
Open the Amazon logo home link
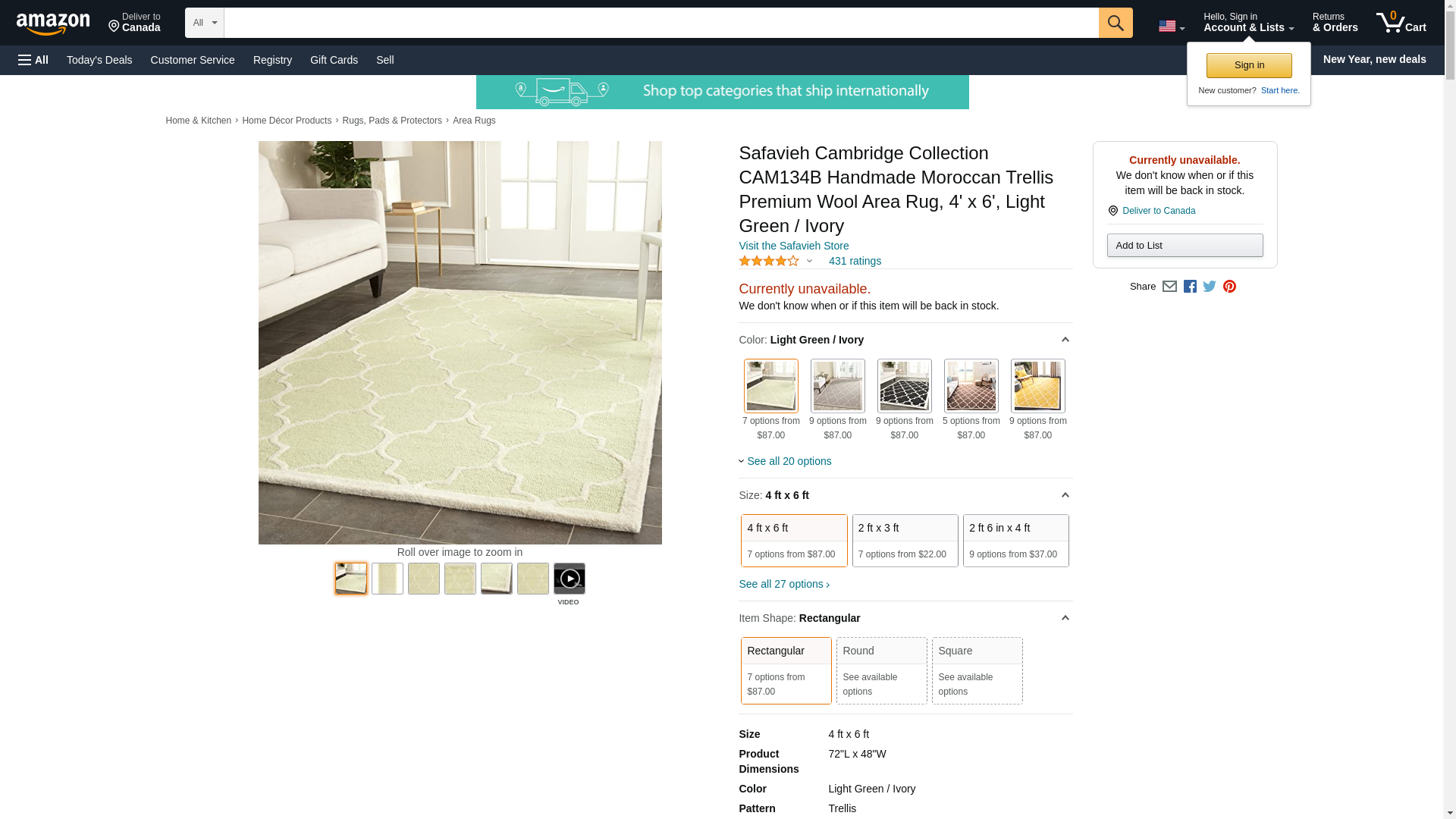pos(53,24)
